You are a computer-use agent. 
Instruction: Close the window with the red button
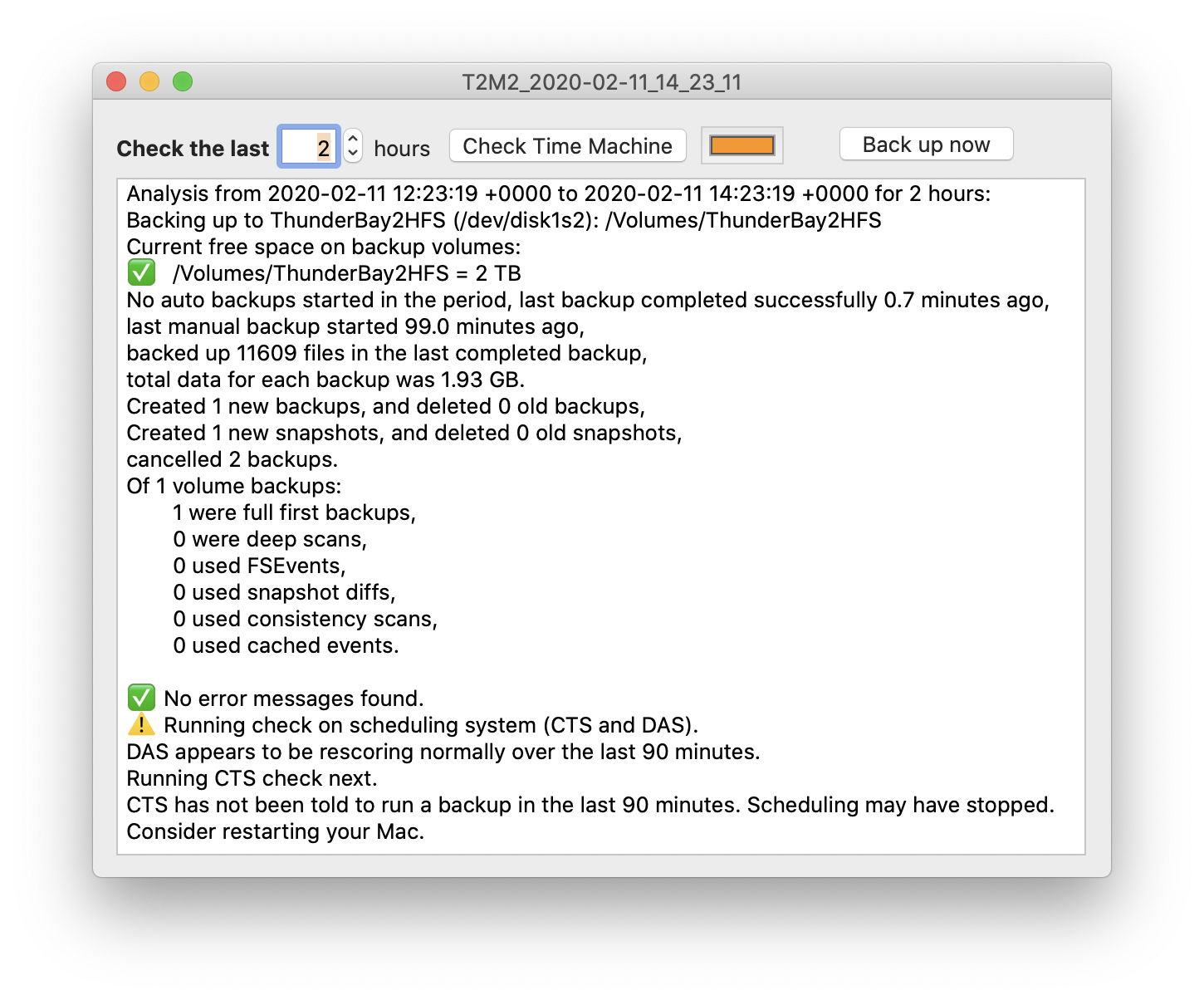pos(116,81)
